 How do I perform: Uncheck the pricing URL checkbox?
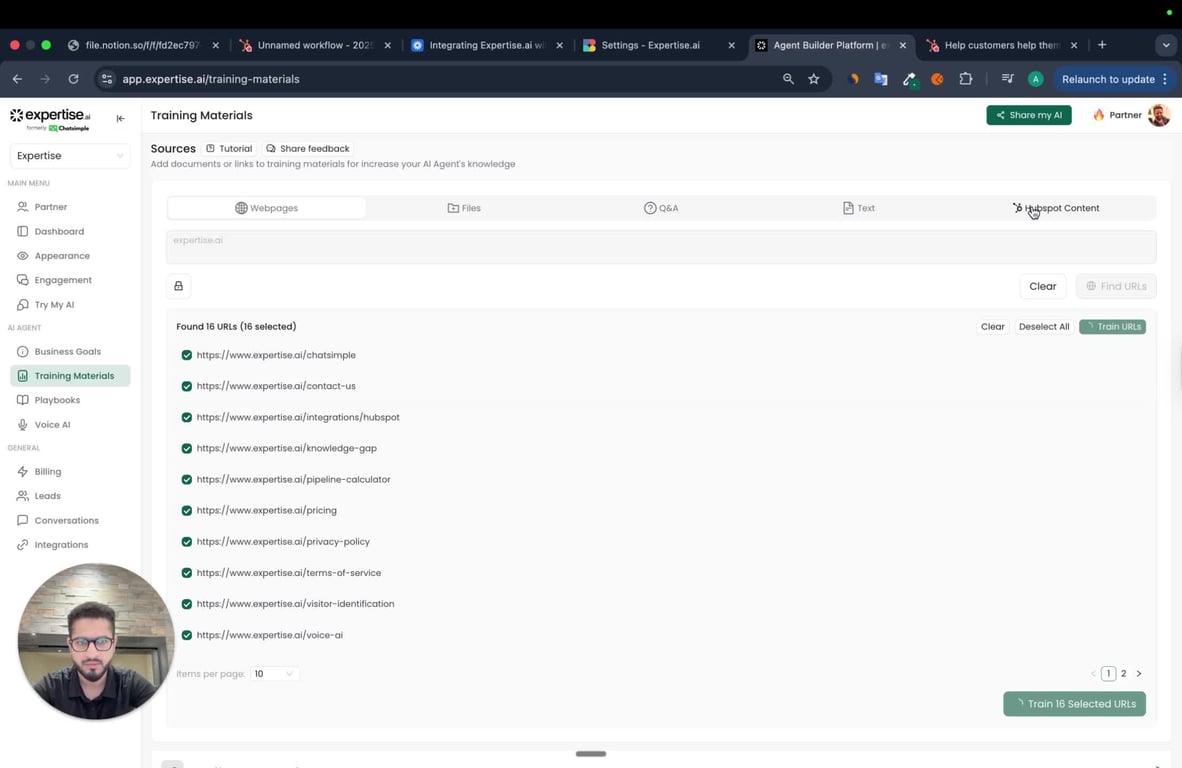click(186, 510)
